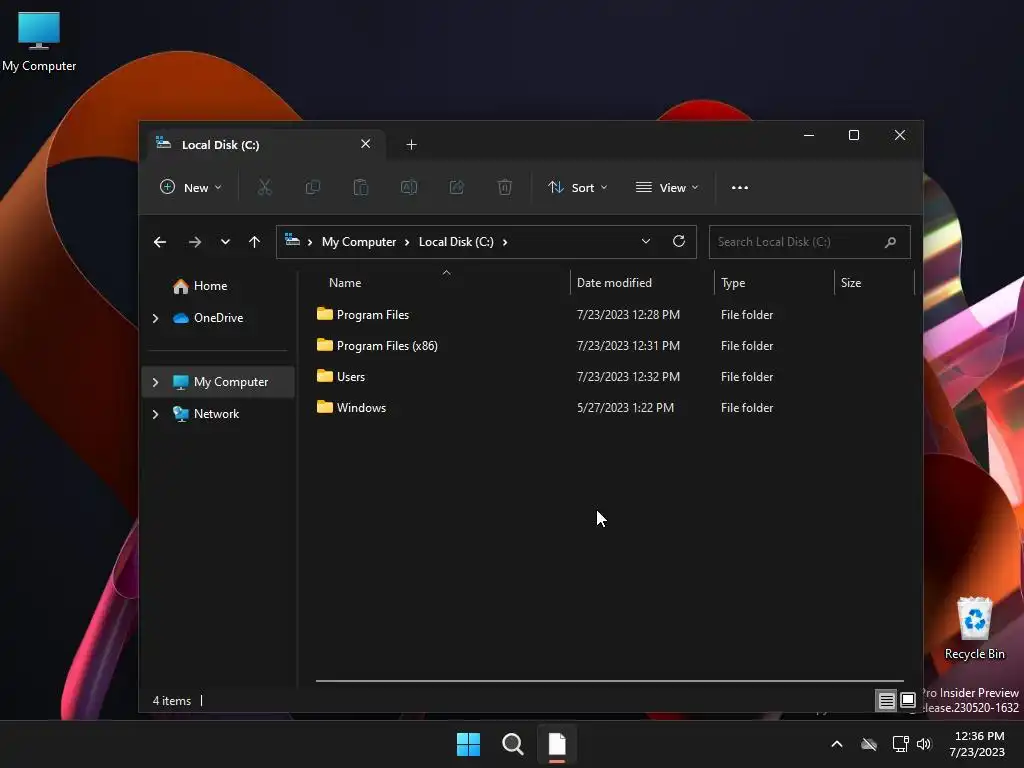Click the network tray icon
The height and width of the screenshot is (768, 1024).
(901, 744)
